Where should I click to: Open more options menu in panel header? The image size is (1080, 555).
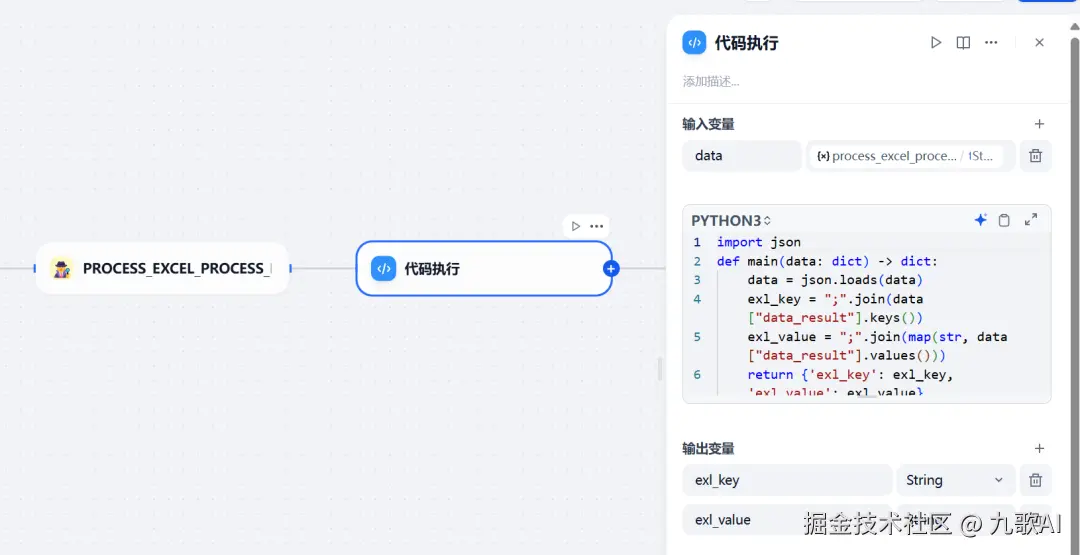pyautogui.click(x=991, y=43)
